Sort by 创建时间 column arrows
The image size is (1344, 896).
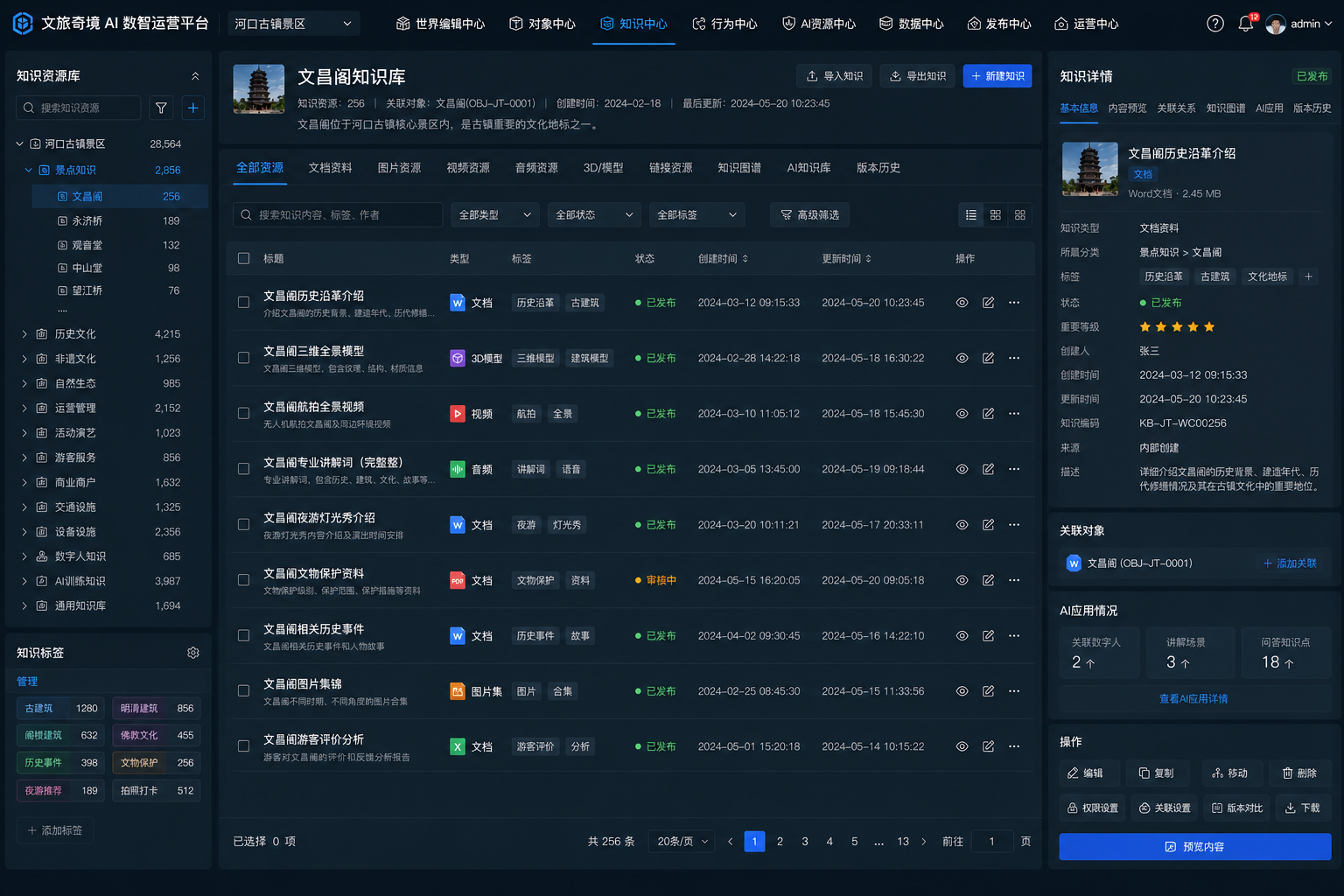(x=745, y=259)
